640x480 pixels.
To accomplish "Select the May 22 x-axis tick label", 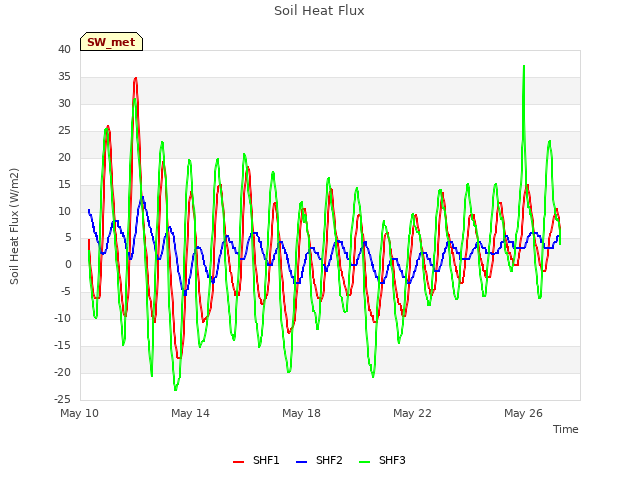I will [x=412, y=413].
